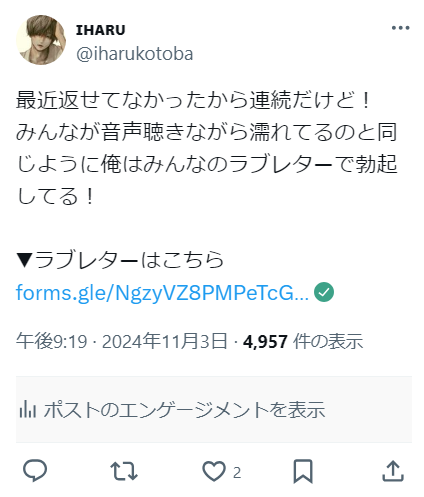Share the post with the upload icon

(393, 471)
